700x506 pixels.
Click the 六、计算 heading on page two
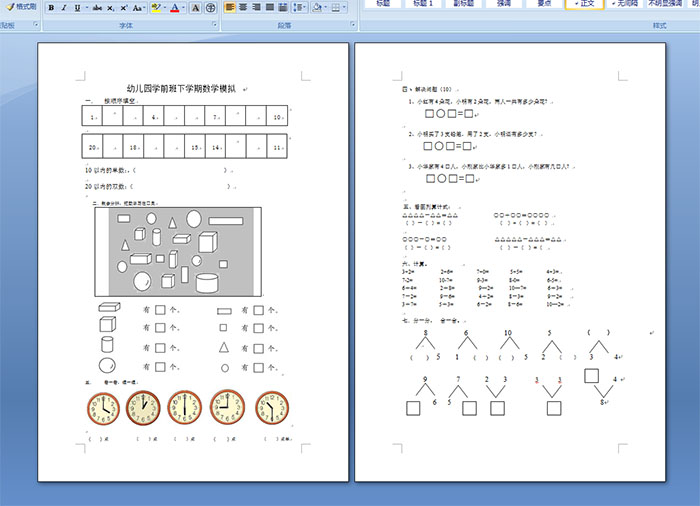point(415,264)
